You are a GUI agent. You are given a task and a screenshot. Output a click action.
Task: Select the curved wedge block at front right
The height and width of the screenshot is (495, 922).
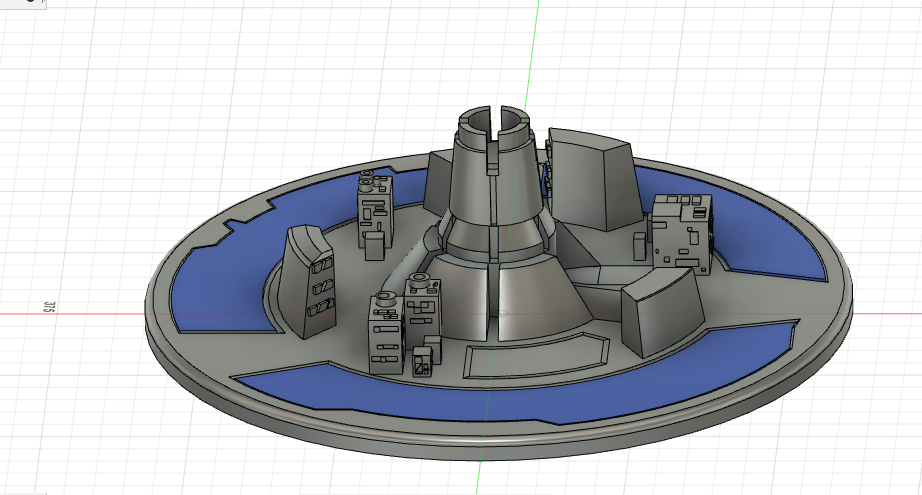[x=662, y=312]
